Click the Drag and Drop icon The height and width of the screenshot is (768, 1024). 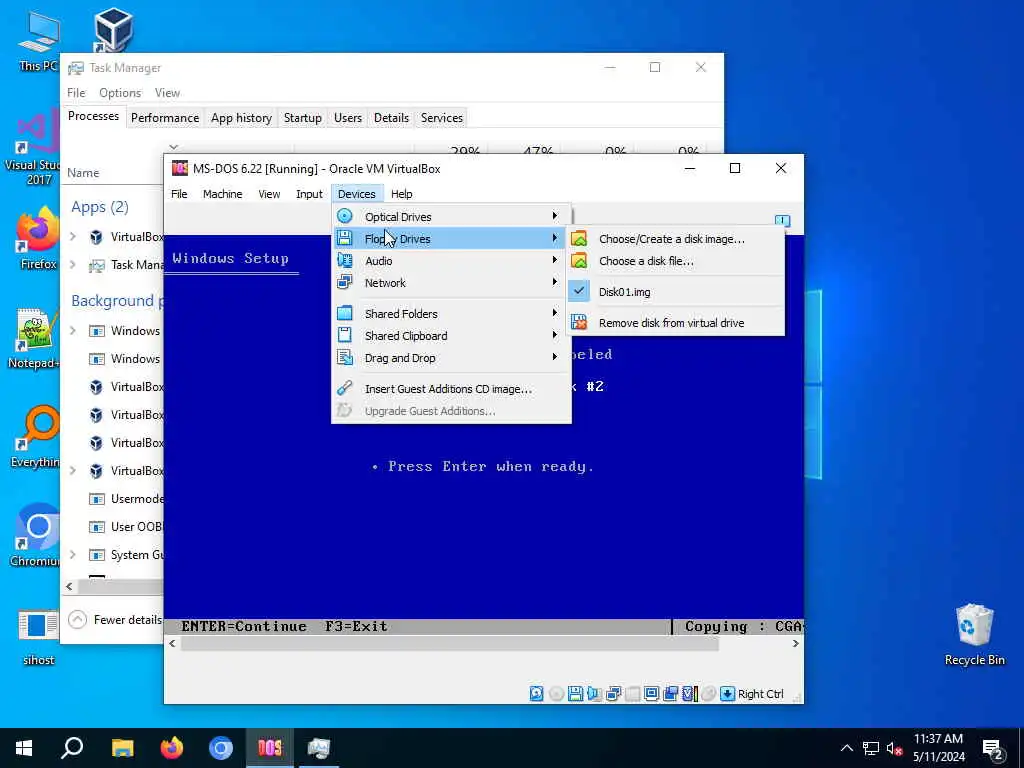(x=344, y=358)
